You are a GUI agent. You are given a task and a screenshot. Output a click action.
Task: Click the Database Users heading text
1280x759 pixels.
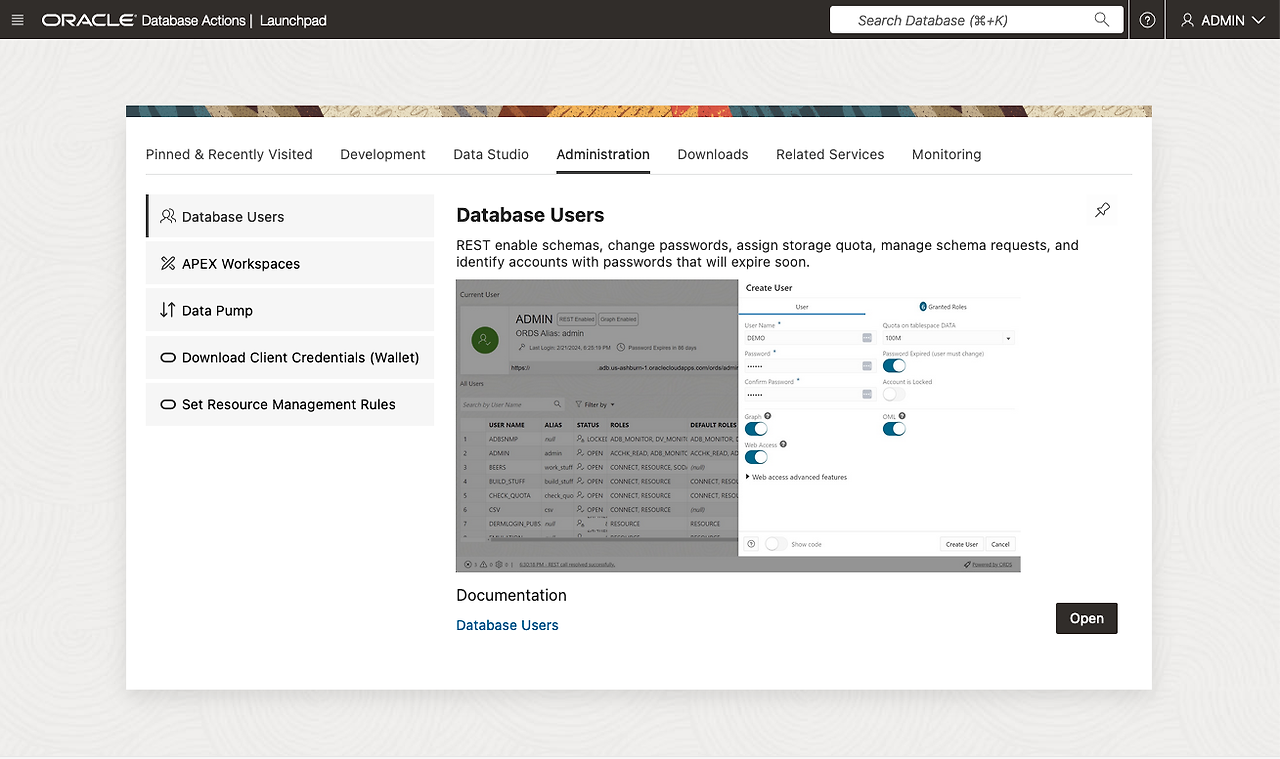pyautogui.click(x=530, y=215)
